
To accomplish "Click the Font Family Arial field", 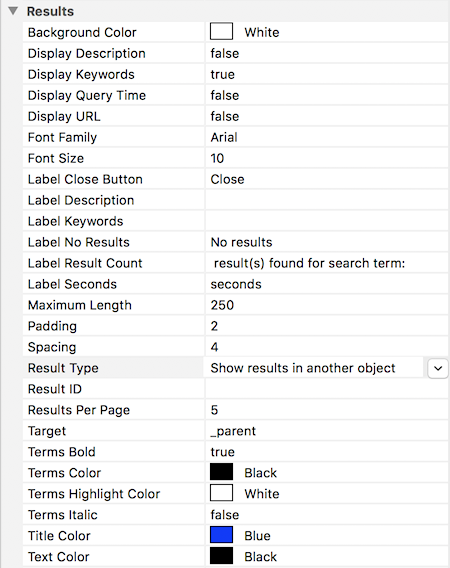I will pyautogui.click(x=327, y=138).
